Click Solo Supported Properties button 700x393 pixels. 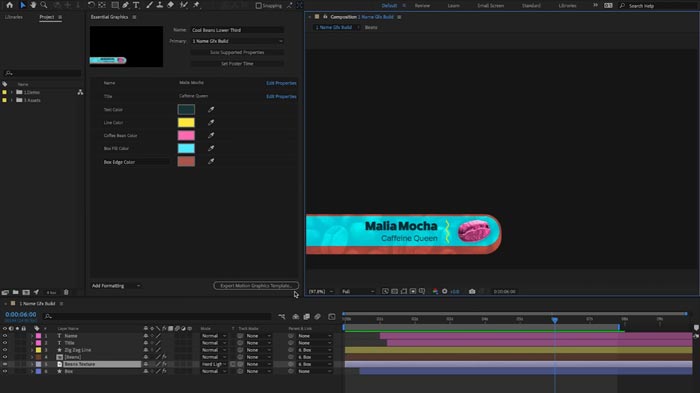click(x=237, y=52)
